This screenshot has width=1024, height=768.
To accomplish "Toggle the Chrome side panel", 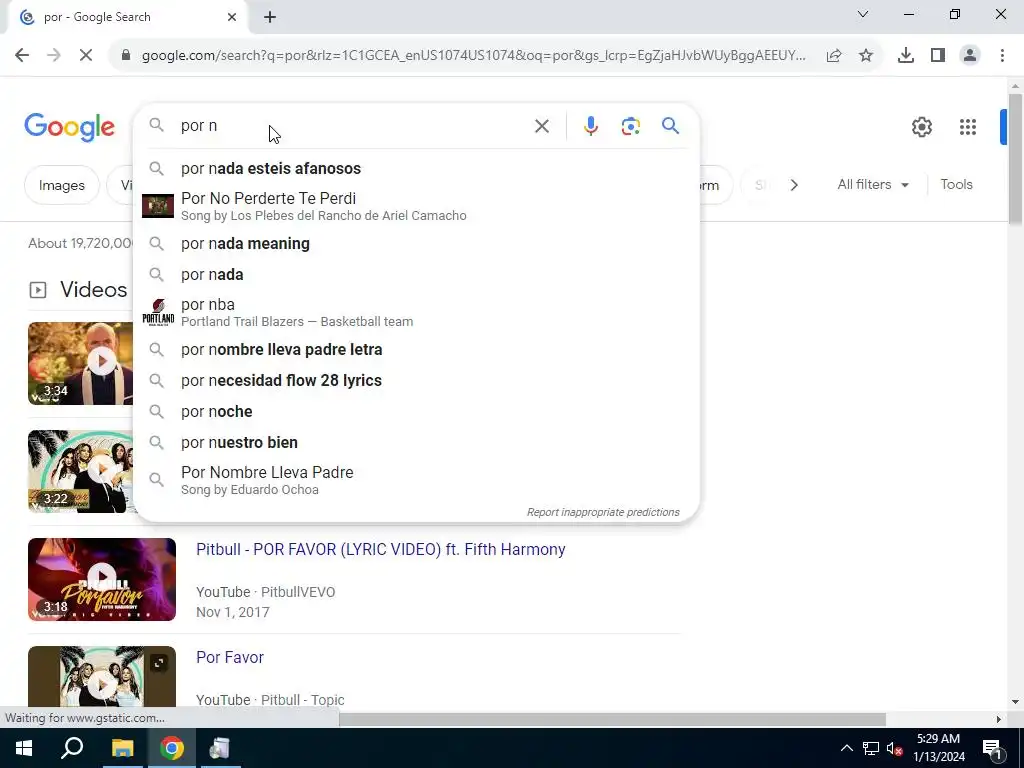I will click(x=938, y=56).
